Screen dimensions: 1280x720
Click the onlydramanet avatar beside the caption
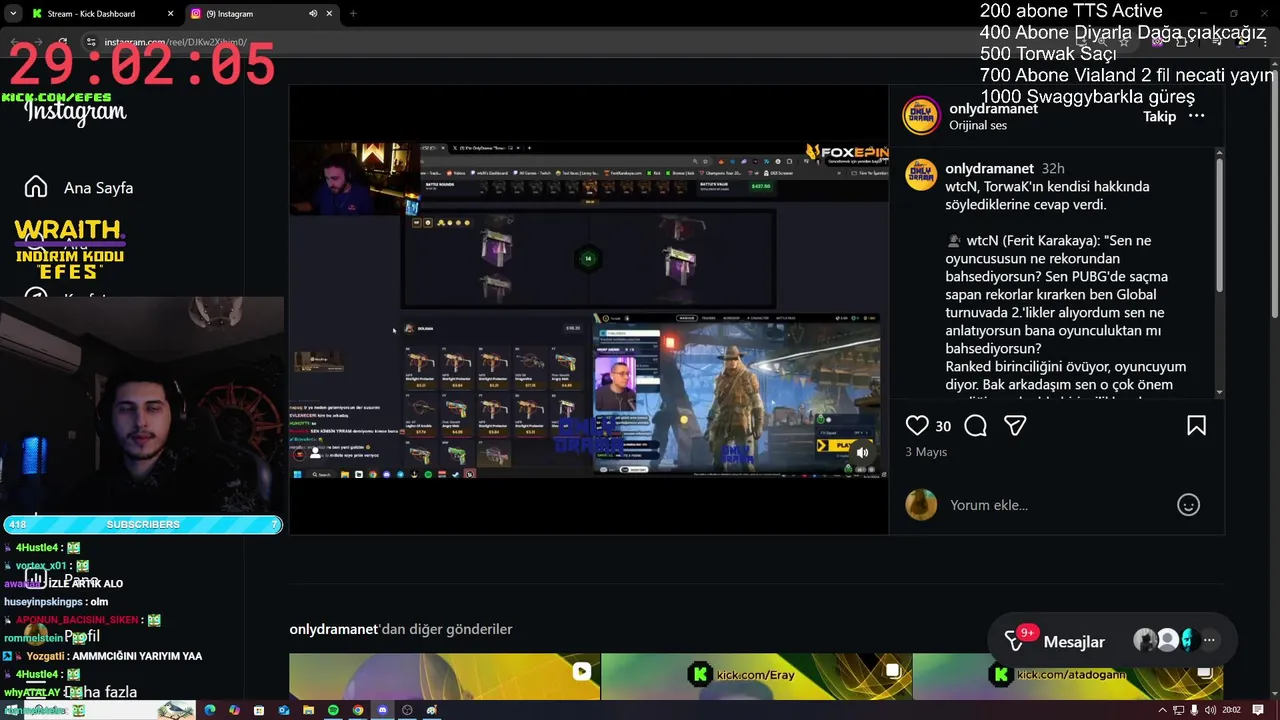point(921,174)
